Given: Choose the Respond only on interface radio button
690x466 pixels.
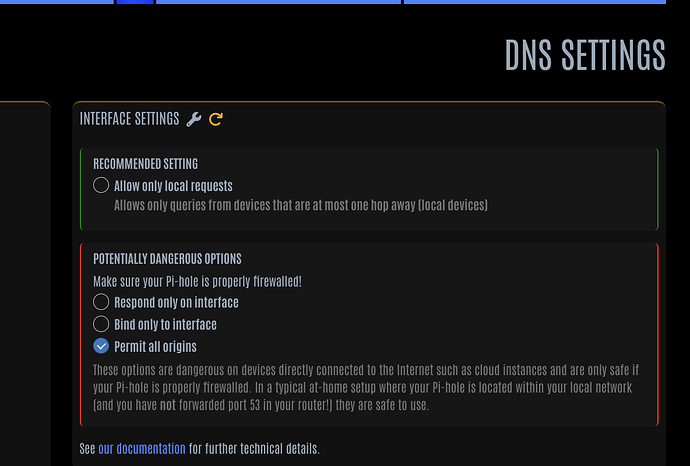Looking at the screenshot, I should (x=101, y=302).
